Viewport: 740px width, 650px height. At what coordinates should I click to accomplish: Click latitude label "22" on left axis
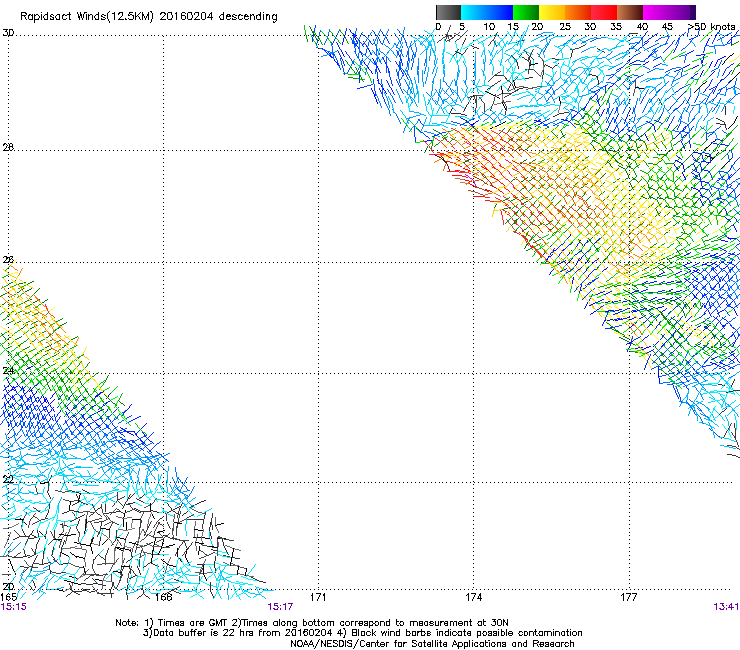pos(8,480)
